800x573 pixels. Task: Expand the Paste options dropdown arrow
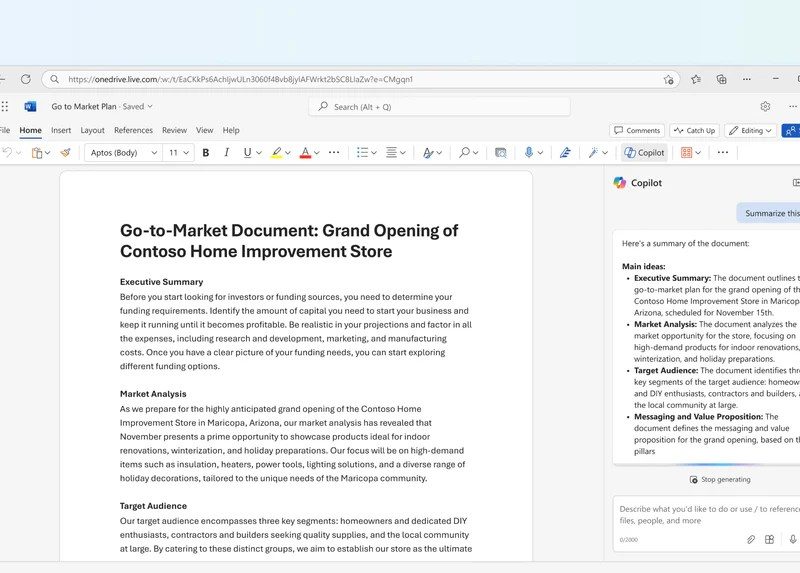point(47,153)
